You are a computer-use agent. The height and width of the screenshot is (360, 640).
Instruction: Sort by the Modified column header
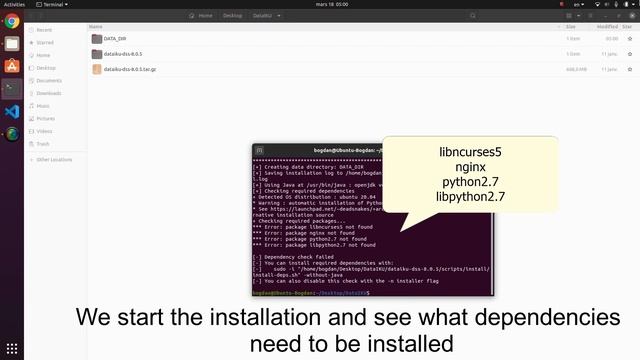(x=607, y=27)
